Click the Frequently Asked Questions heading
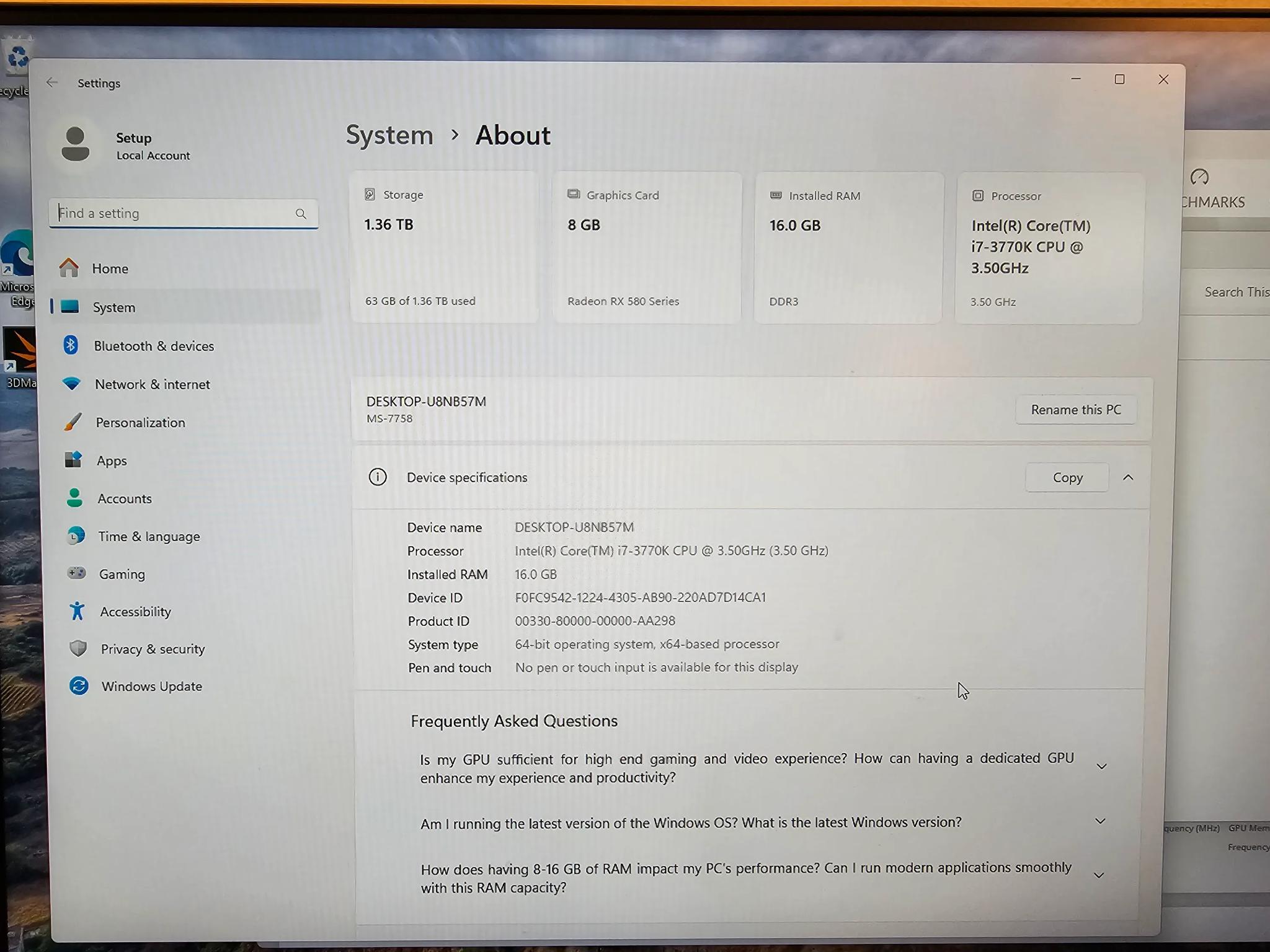This screenshot has width=1270, height=952. (514, 721)
